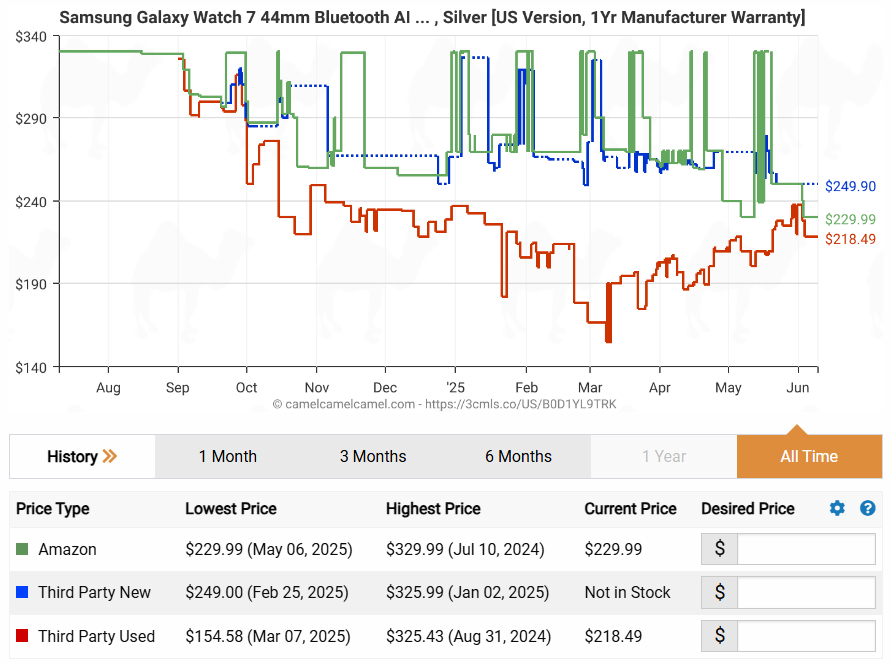Click the orange History double-chevron icon
The height and width of the screenshot is (664, 891).
point(110,457)
